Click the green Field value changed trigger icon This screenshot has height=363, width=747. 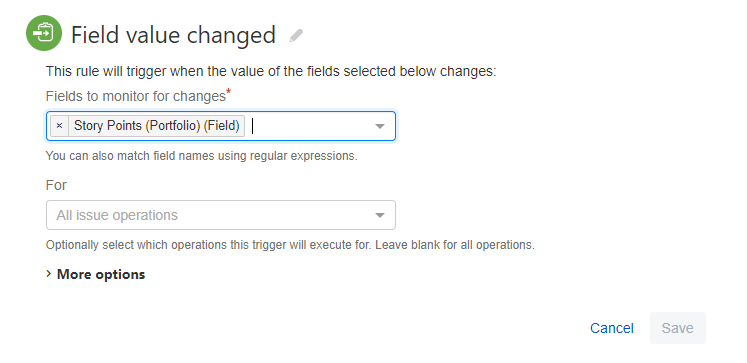(x=44, y=33)
